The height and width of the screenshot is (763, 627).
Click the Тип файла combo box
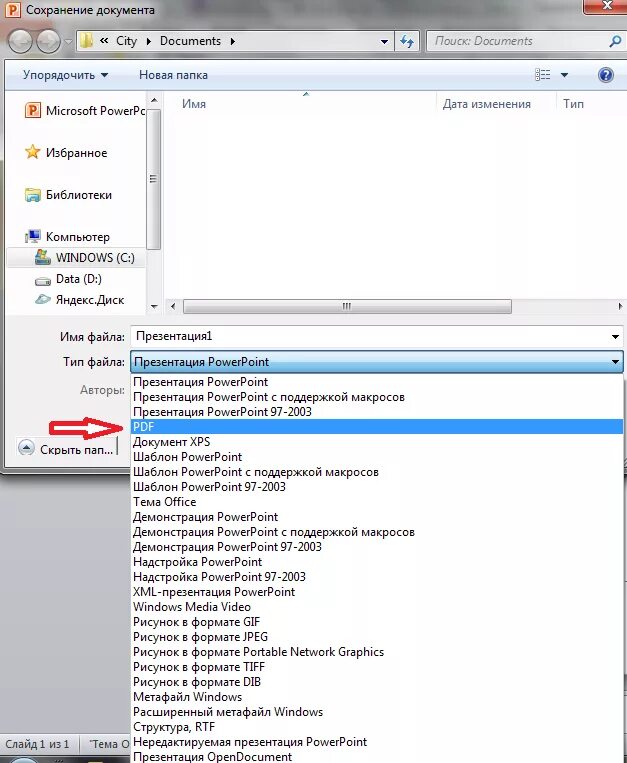tap(377, 362)
